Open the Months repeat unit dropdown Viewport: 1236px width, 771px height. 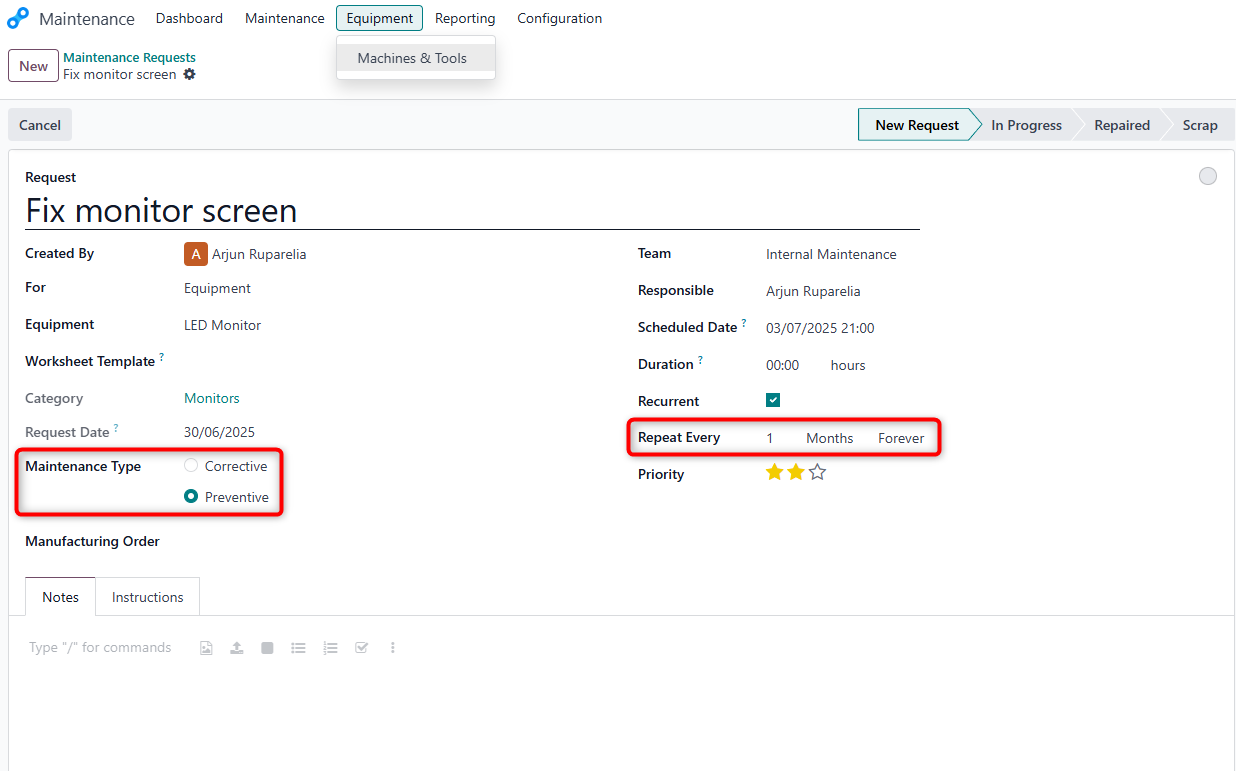(x=829, y=437)
